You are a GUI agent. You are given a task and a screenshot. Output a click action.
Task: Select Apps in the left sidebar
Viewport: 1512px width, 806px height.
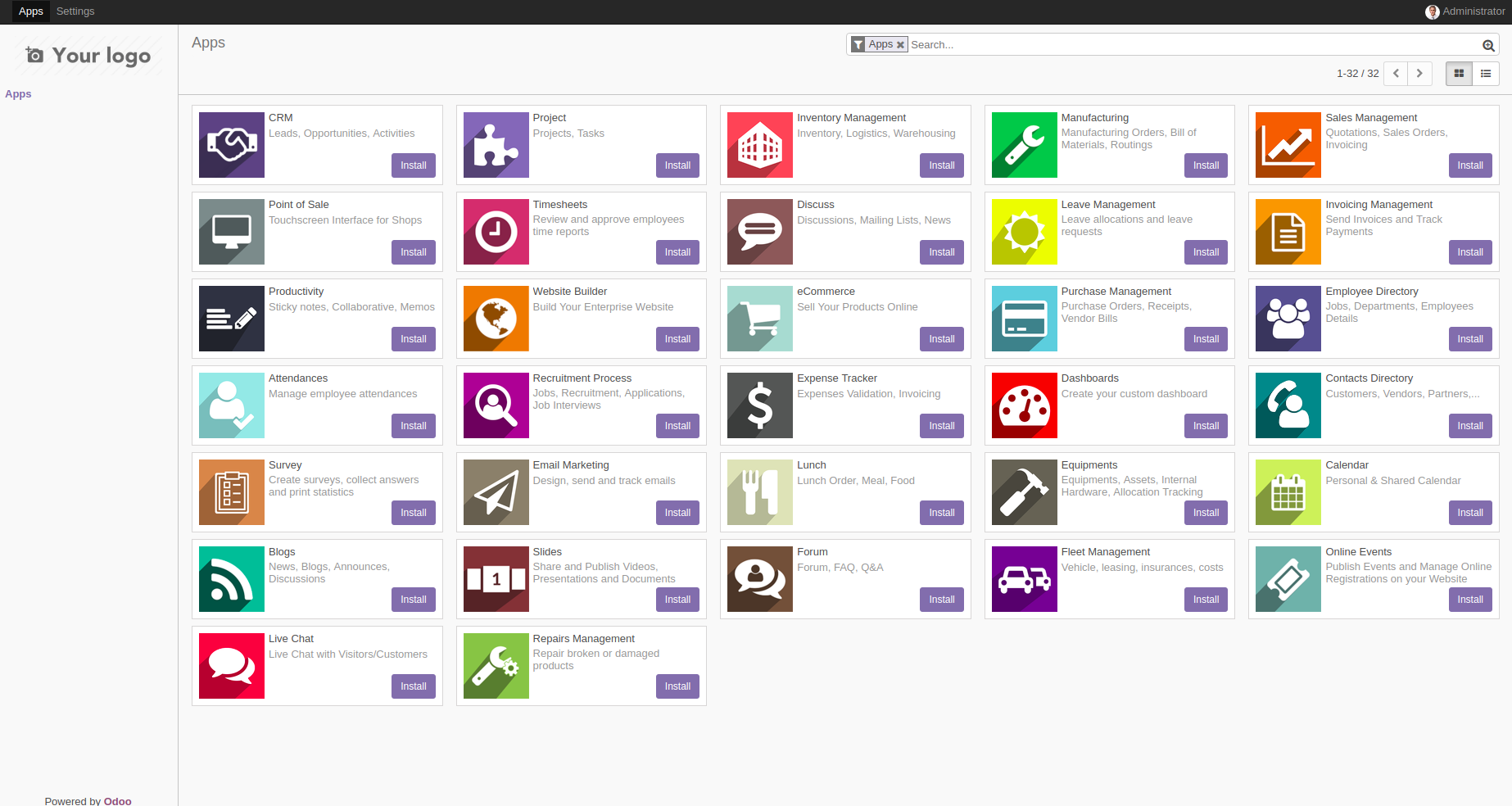tap(18, 94)
